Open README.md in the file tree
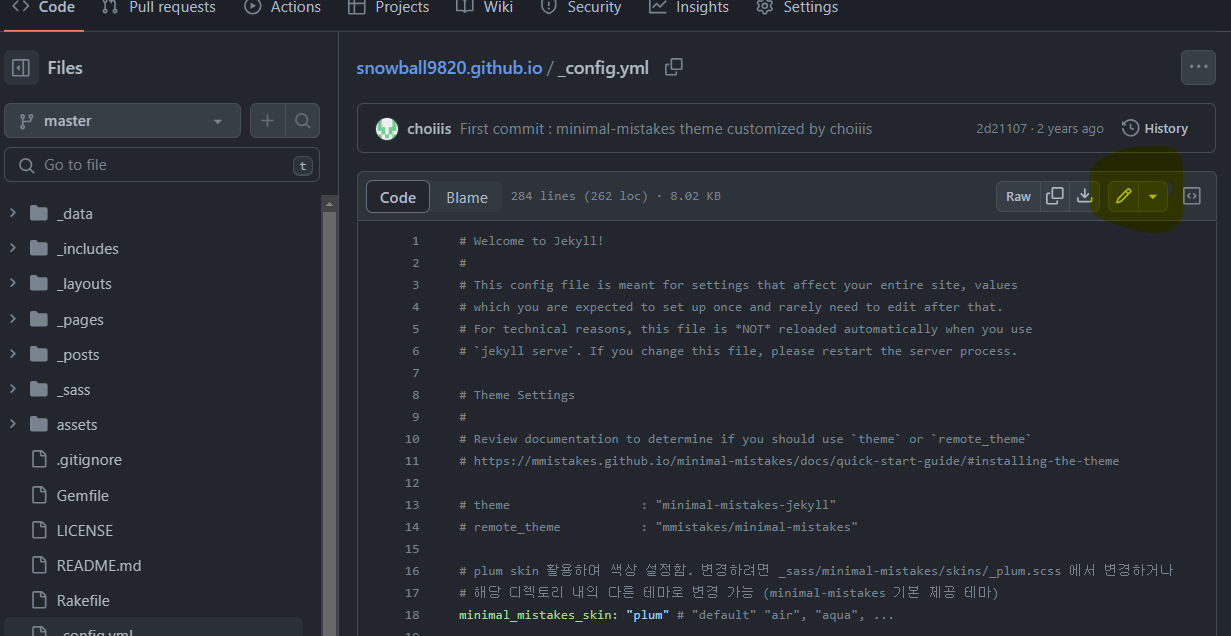Screen dimensions: 1231x636 99,565
